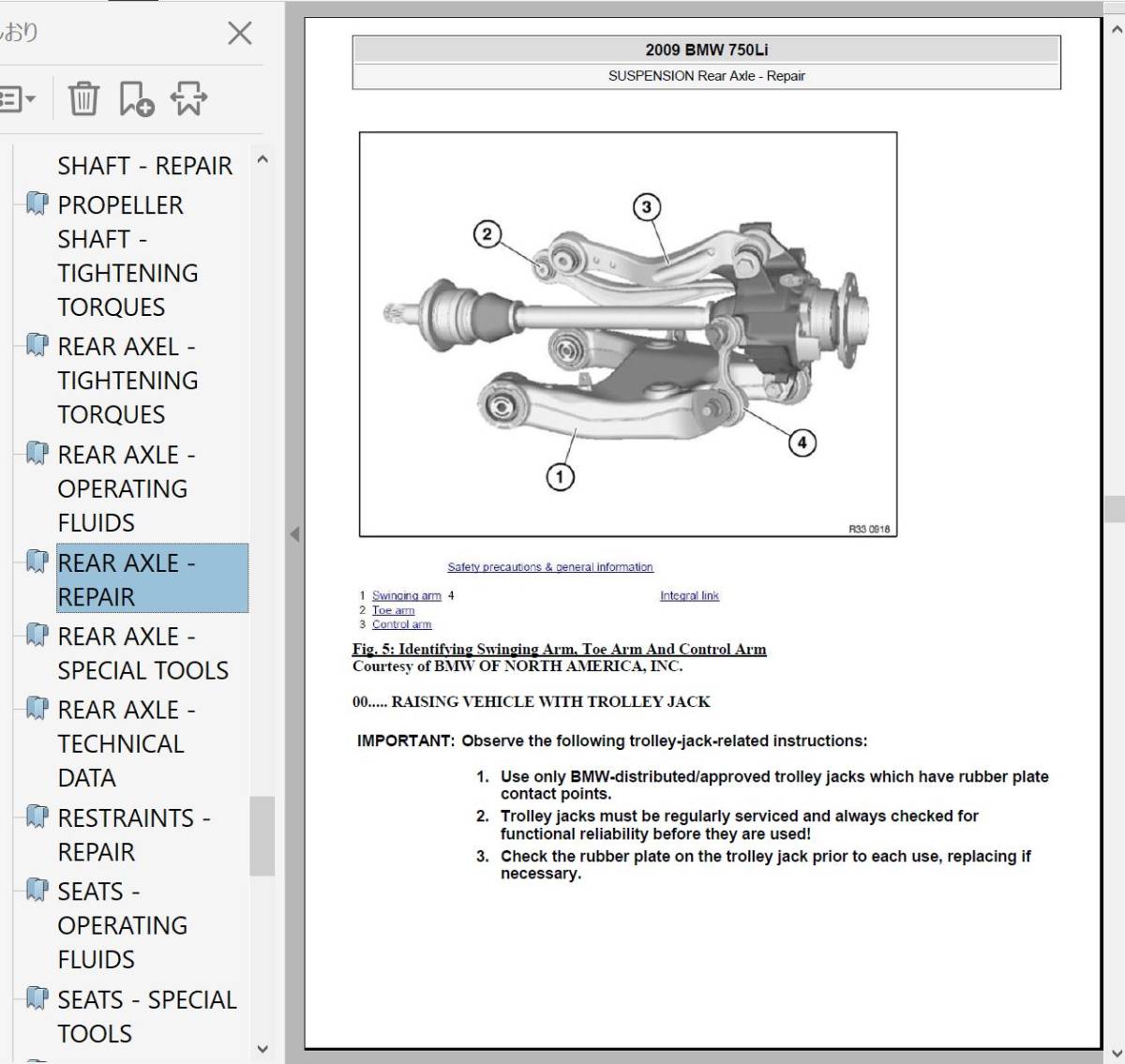Click the '2009 BMW 750Li' page header
1125x1064 pixels.
click(x=707, y=50)
